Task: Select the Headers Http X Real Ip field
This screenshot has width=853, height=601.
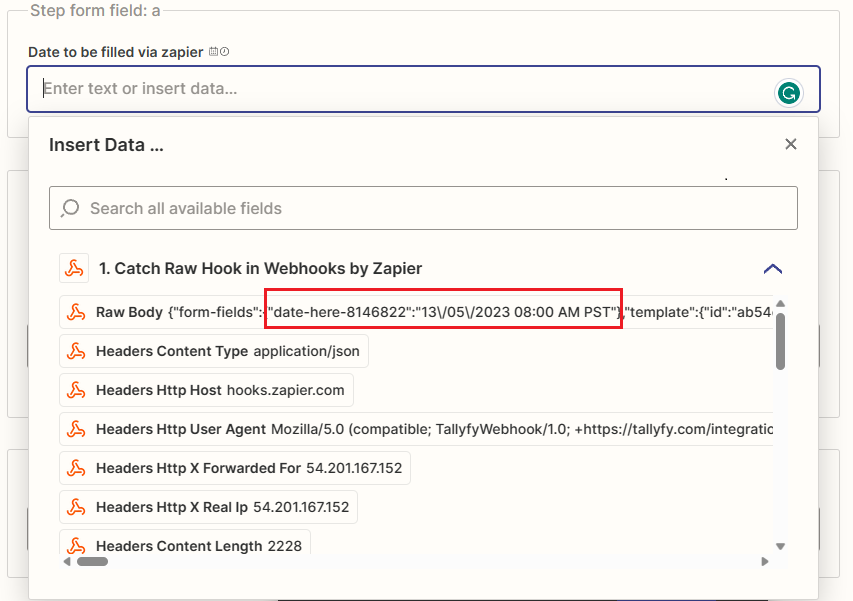Action: (x=205, y=507)
